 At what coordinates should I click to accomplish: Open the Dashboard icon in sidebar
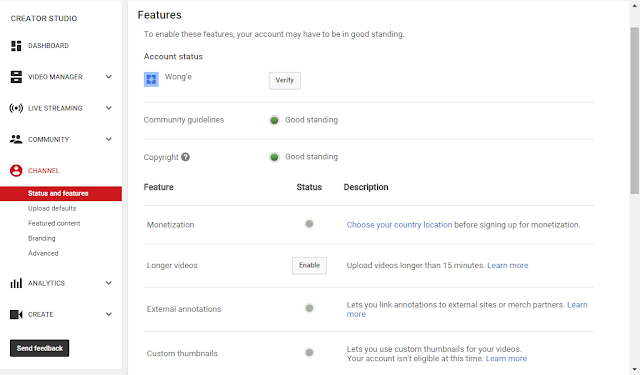pos(16,46)
